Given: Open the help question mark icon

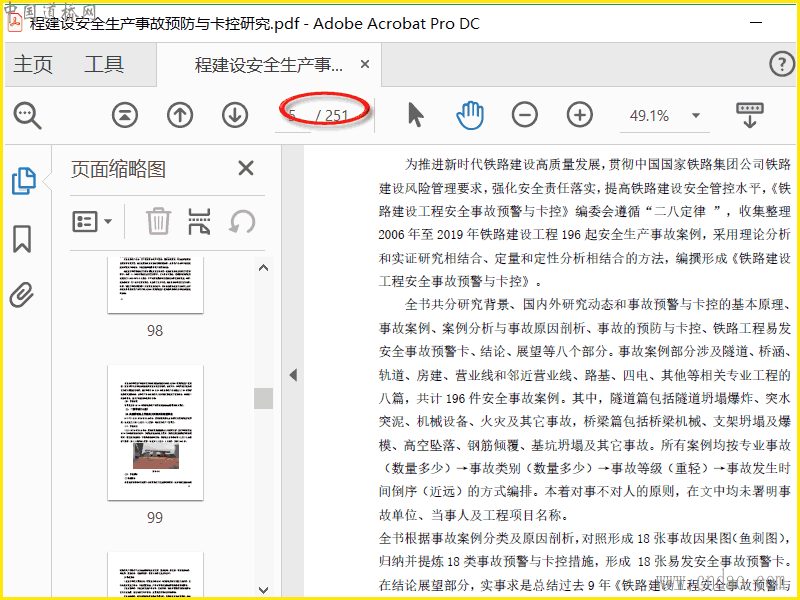Looking at the screenshot, I should (x=782, y=64).
